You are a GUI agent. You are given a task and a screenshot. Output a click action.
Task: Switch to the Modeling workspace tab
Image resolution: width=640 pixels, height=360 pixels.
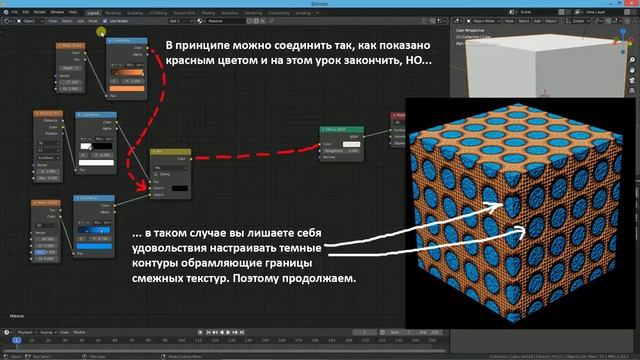tap(113, 13)
